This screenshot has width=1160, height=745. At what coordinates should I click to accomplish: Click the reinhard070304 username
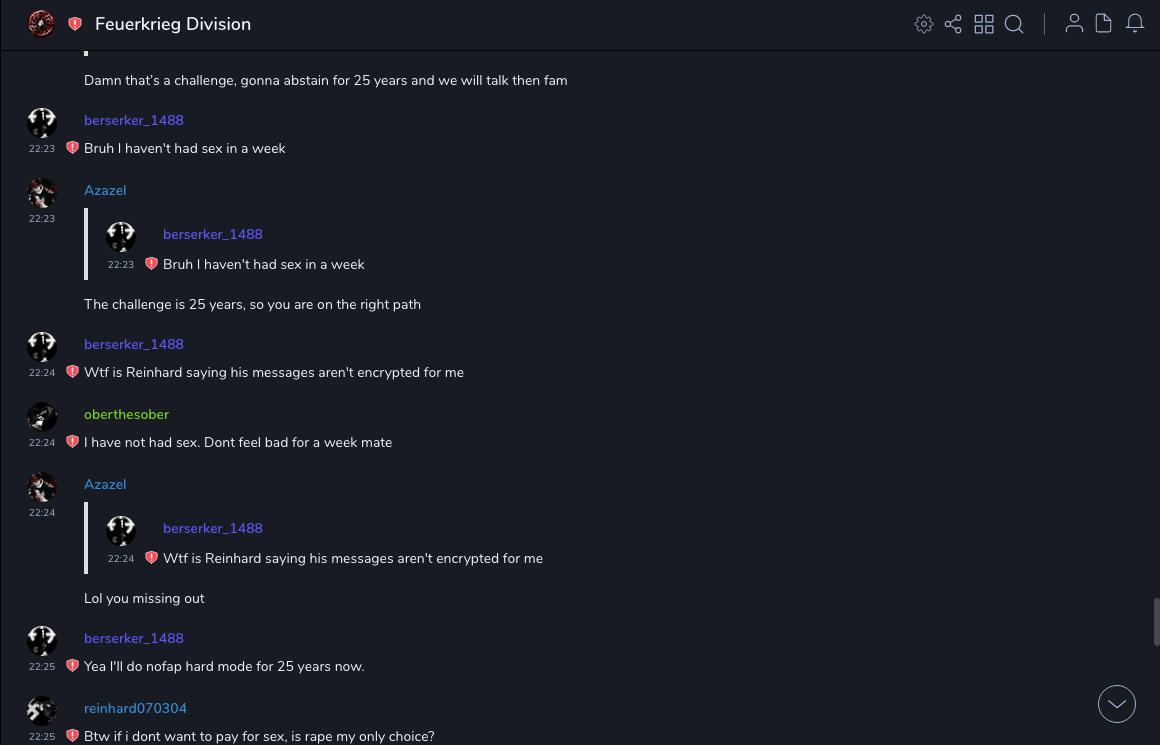point(135,708)
